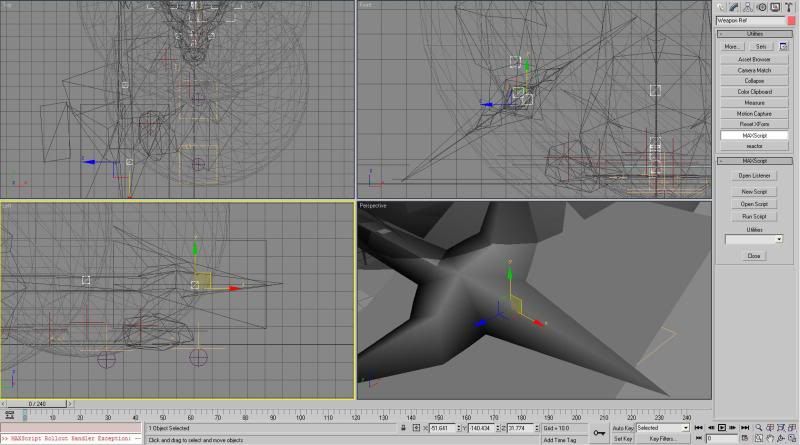The image size is (800, 445).
Task: Open the MAXScript Utilities dropdown list
Action: tap(754, 239)
